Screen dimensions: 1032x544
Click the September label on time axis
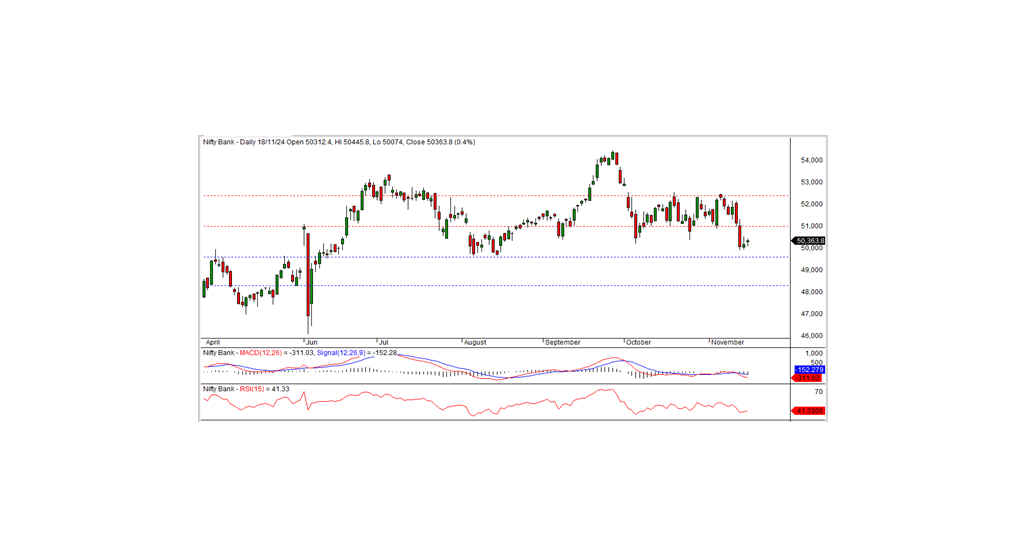coord(563,343)
